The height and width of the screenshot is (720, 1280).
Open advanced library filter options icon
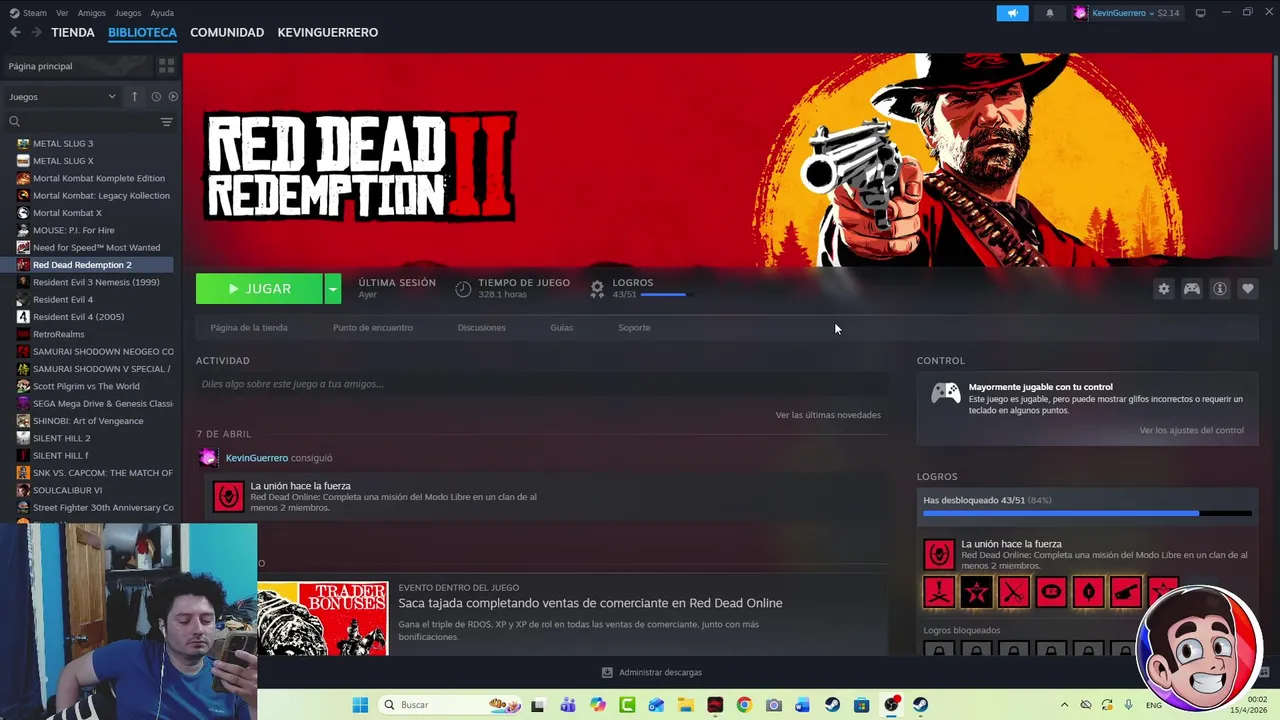[166, 121]
